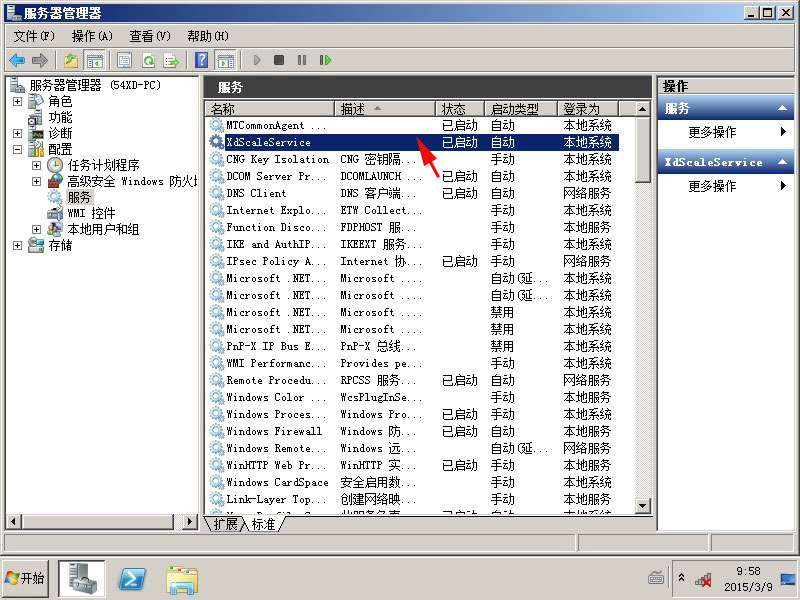Expand the 角色 tree node

point(18,102)
